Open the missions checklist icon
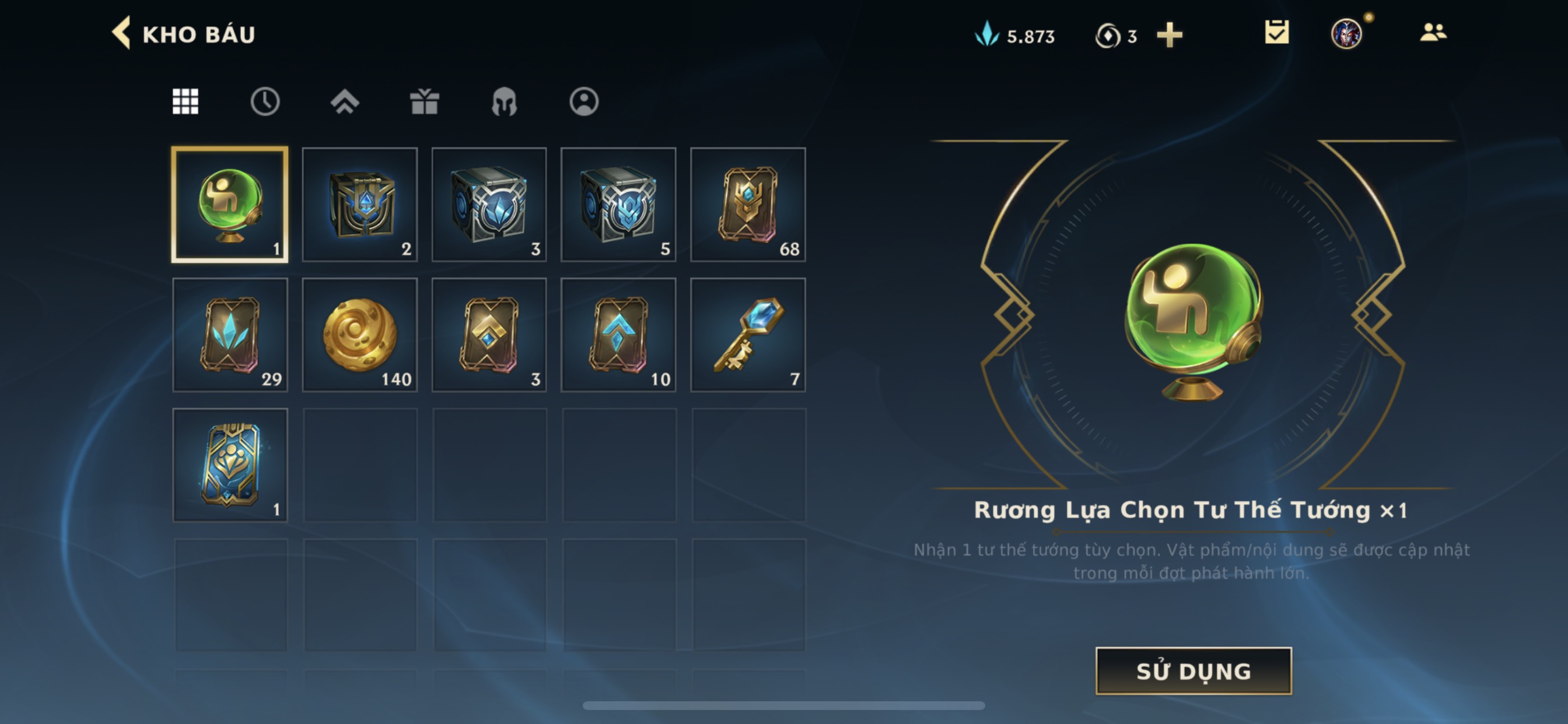The width and height of the screenshot is (1568, 724). (1276, 31)
